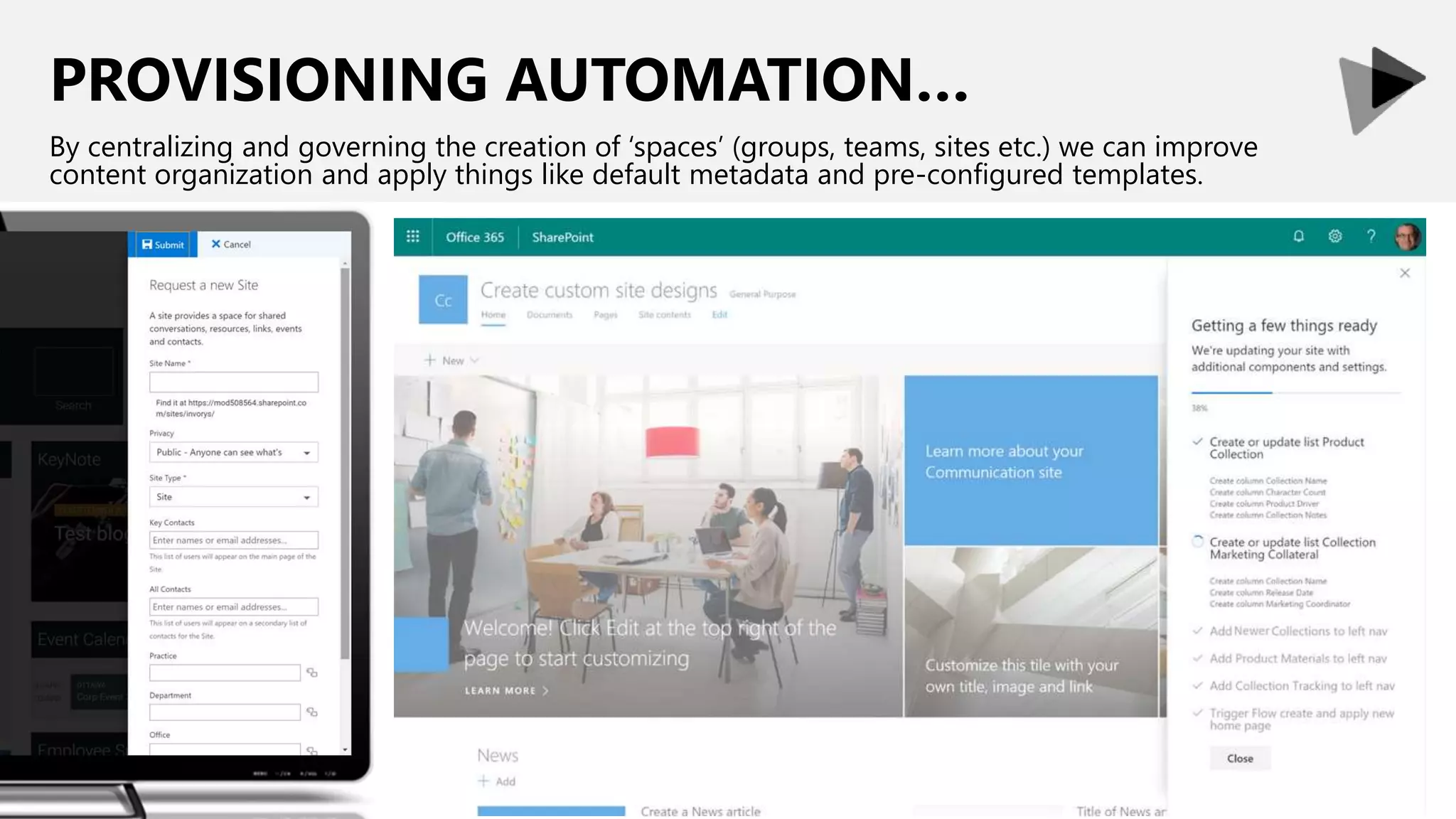Image resolution: width=1456 pixels, height=819 pixels.
Task: Switch to the Documents navigation tab
Action: pos(550,315)
